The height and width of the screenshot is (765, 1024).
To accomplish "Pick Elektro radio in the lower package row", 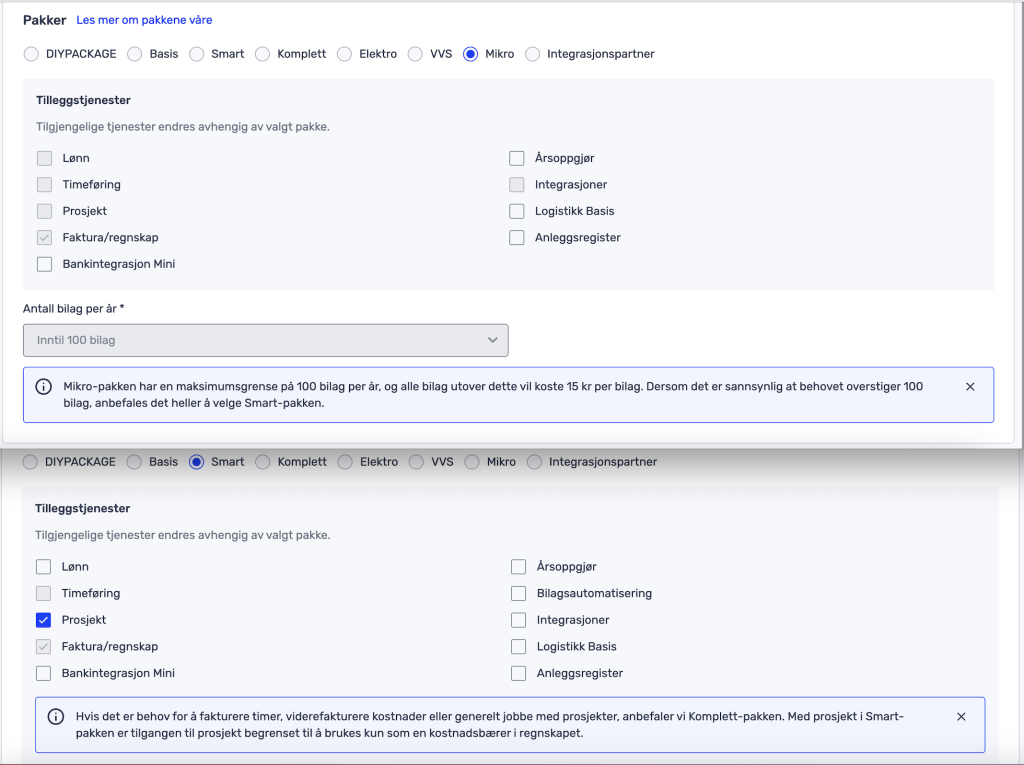I will tap(346, 462).
